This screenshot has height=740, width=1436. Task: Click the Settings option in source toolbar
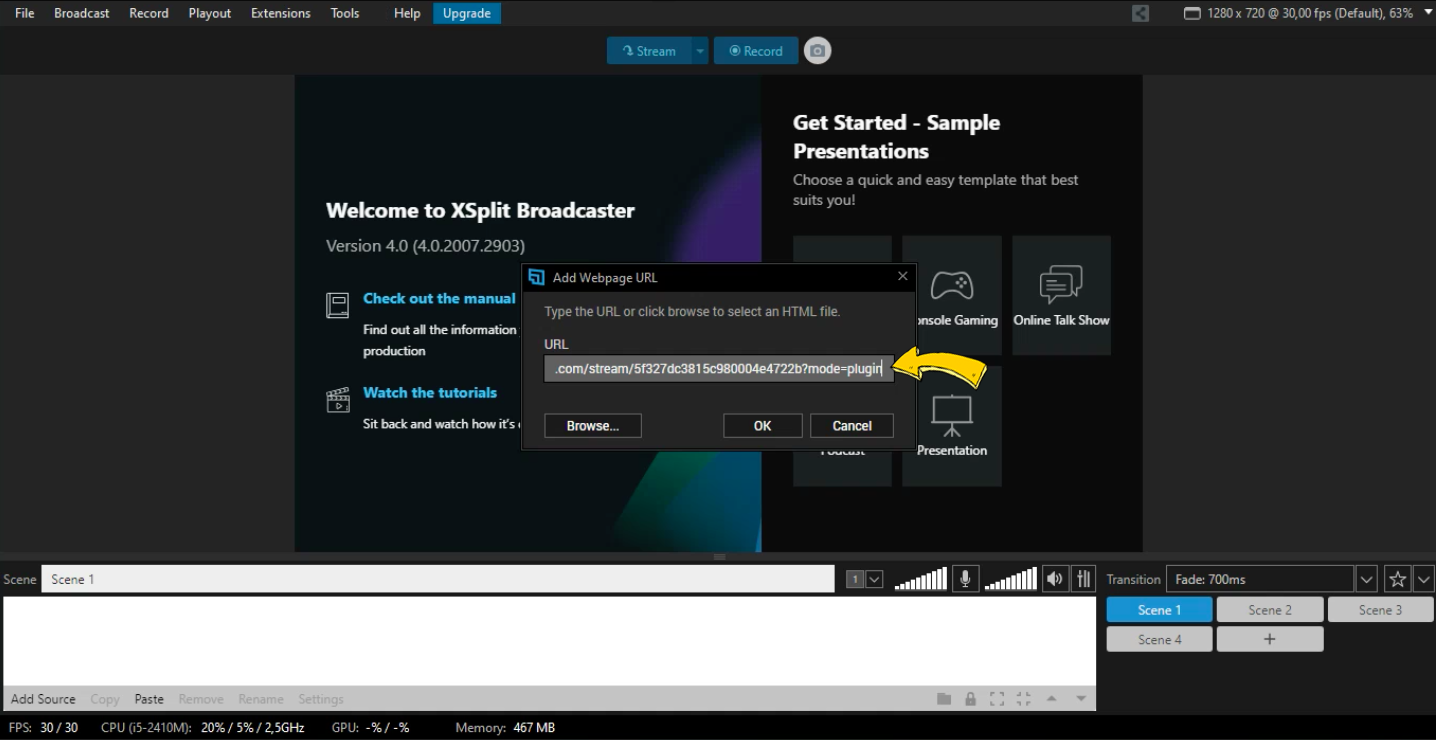click(x=321, y=699)
